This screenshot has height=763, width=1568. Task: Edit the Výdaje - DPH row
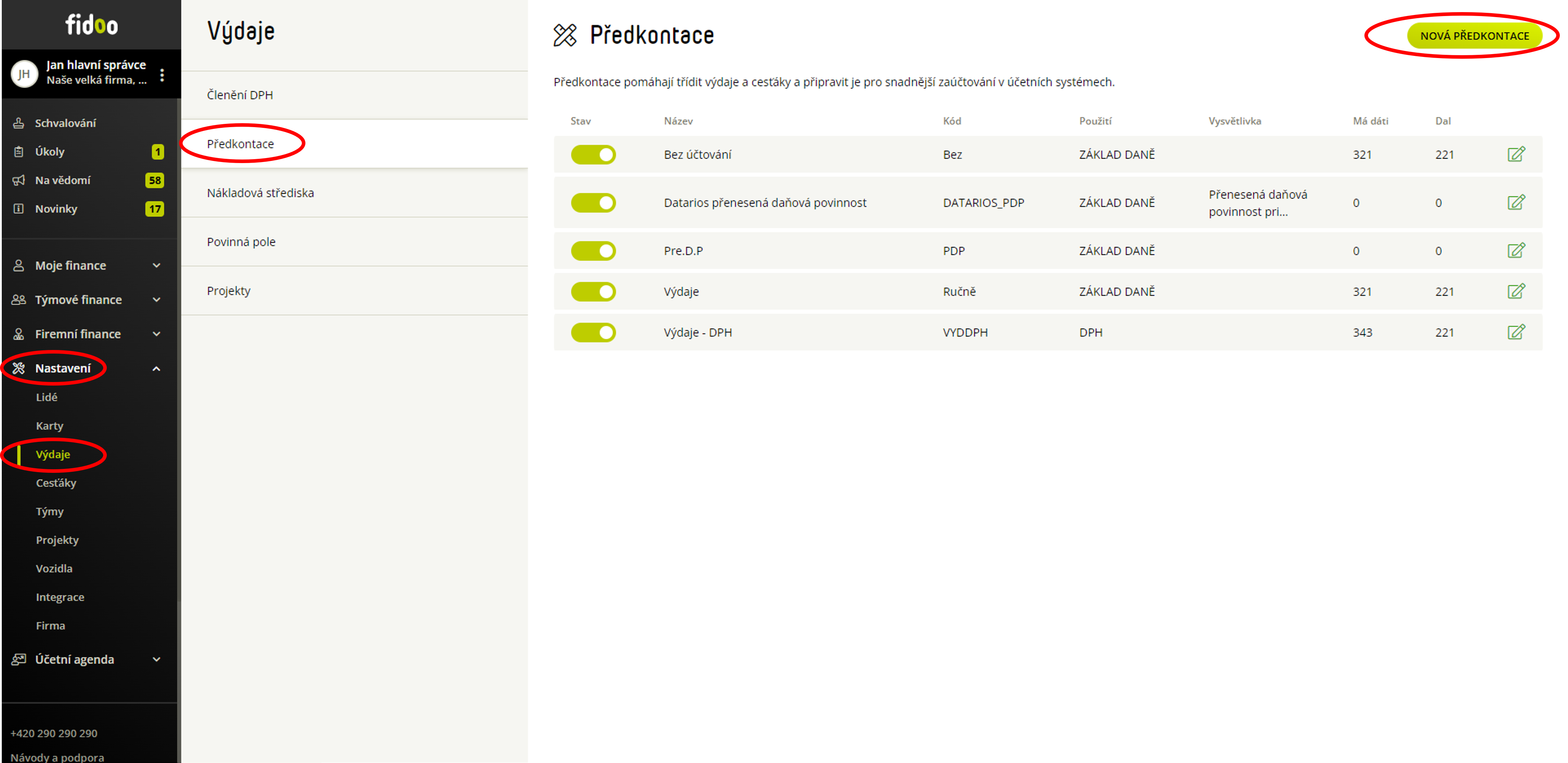[x=1516, y=332]
